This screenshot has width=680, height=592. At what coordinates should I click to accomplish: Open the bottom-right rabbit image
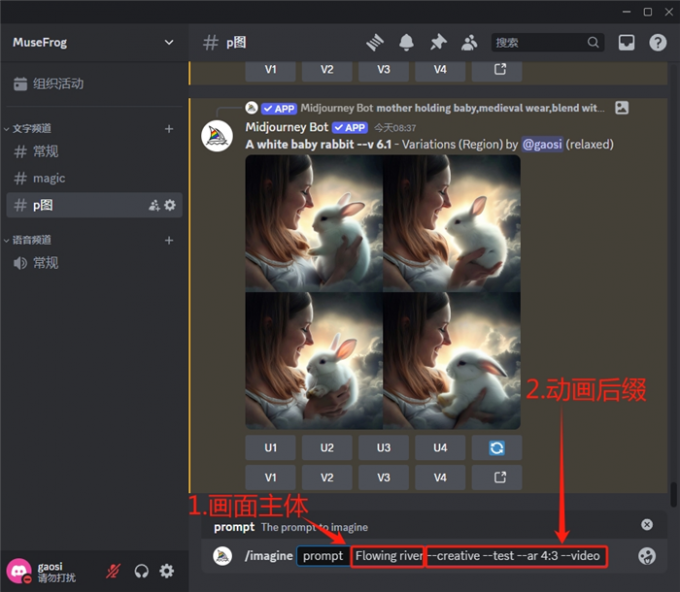pyautogui.click(x=452, y=361)
